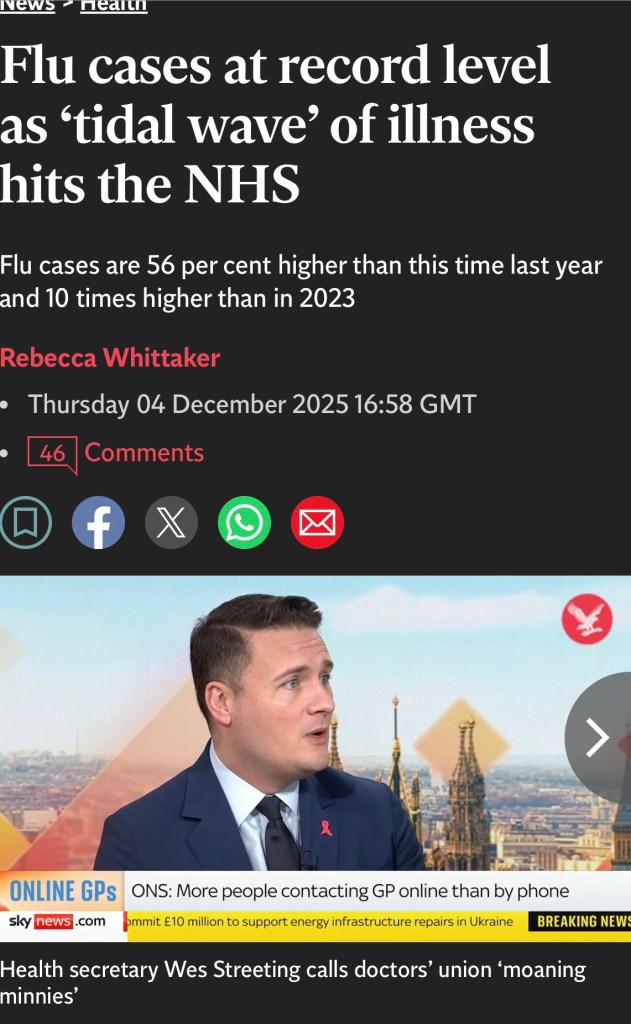The height and width of the screenshot is (1024, 631).
Task: Share the article via WhatsApp
Action: point(244,522)
